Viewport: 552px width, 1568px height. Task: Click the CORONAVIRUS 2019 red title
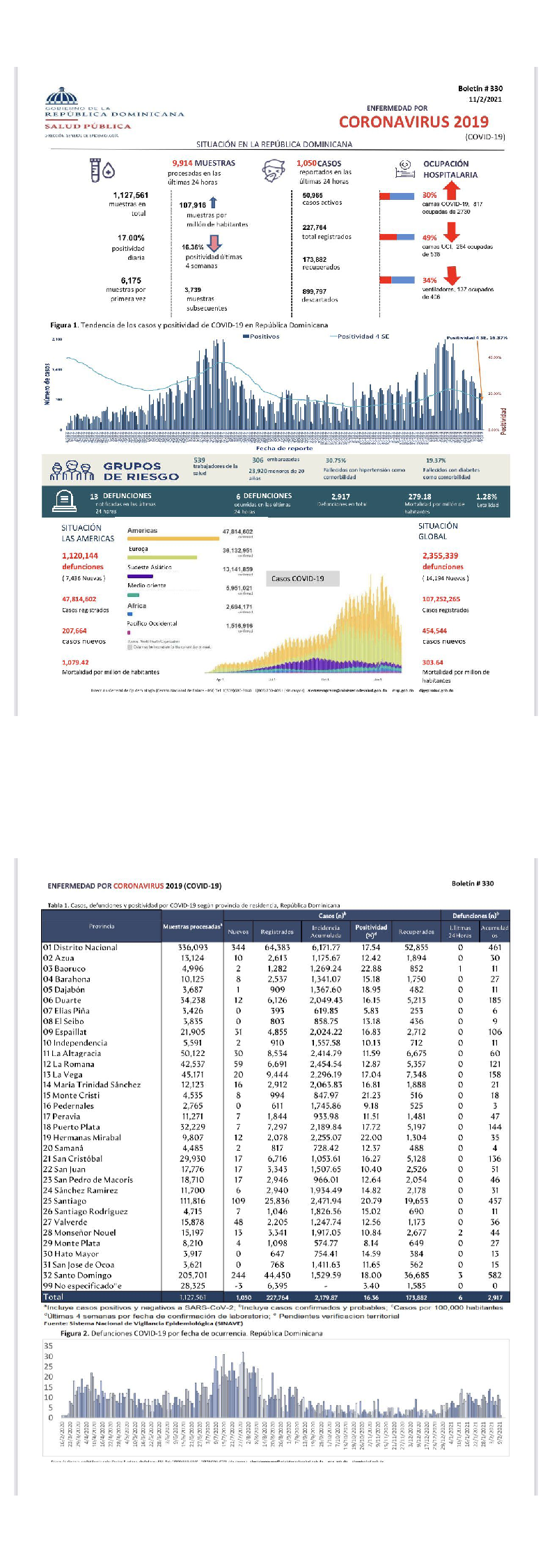[413, 122]
